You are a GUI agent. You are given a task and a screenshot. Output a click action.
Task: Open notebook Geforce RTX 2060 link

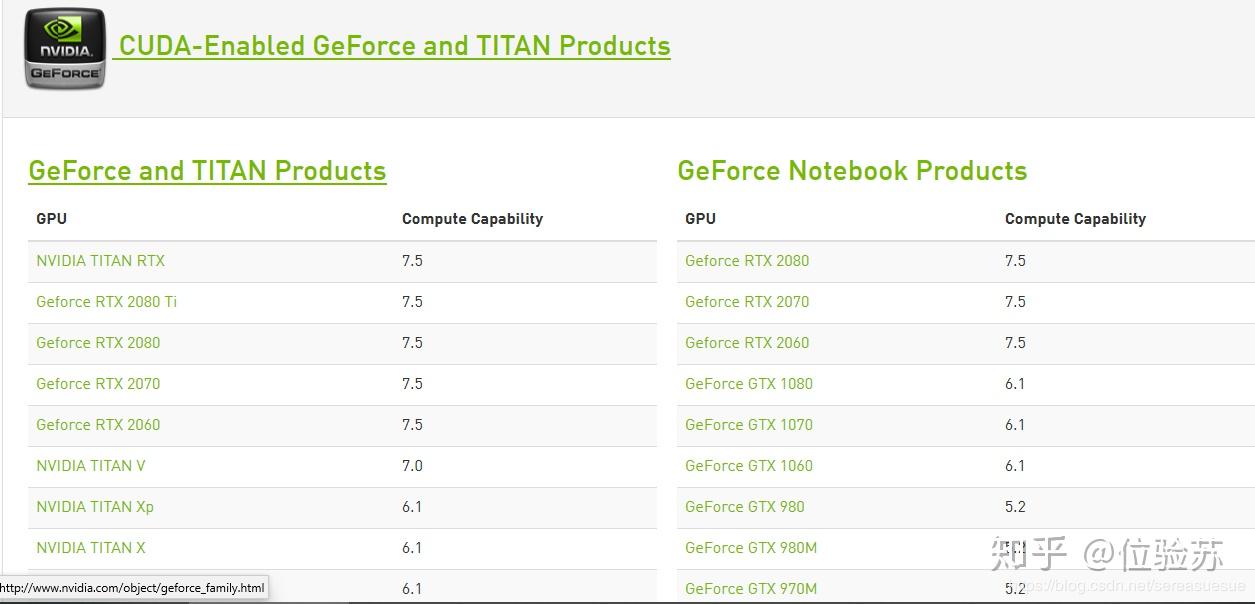747,343
